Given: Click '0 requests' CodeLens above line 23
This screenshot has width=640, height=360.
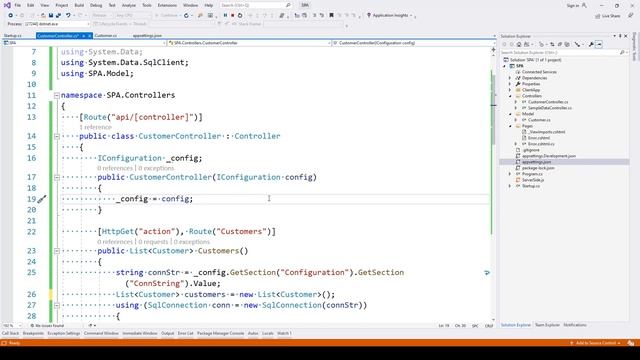Looking at the screenshot, I should click(153, 242).
